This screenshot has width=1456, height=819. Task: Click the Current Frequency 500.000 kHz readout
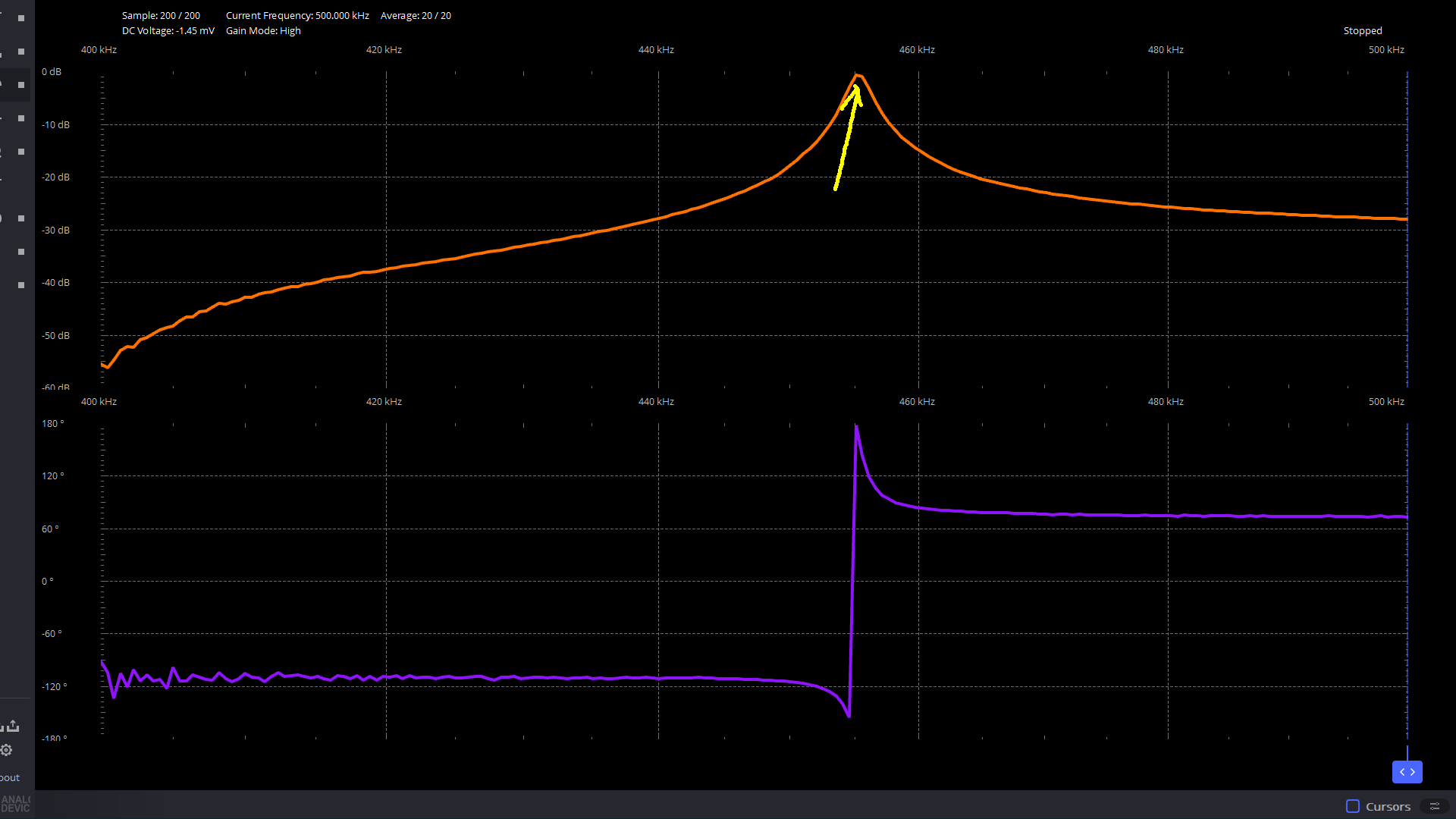[x=297, y=16]
